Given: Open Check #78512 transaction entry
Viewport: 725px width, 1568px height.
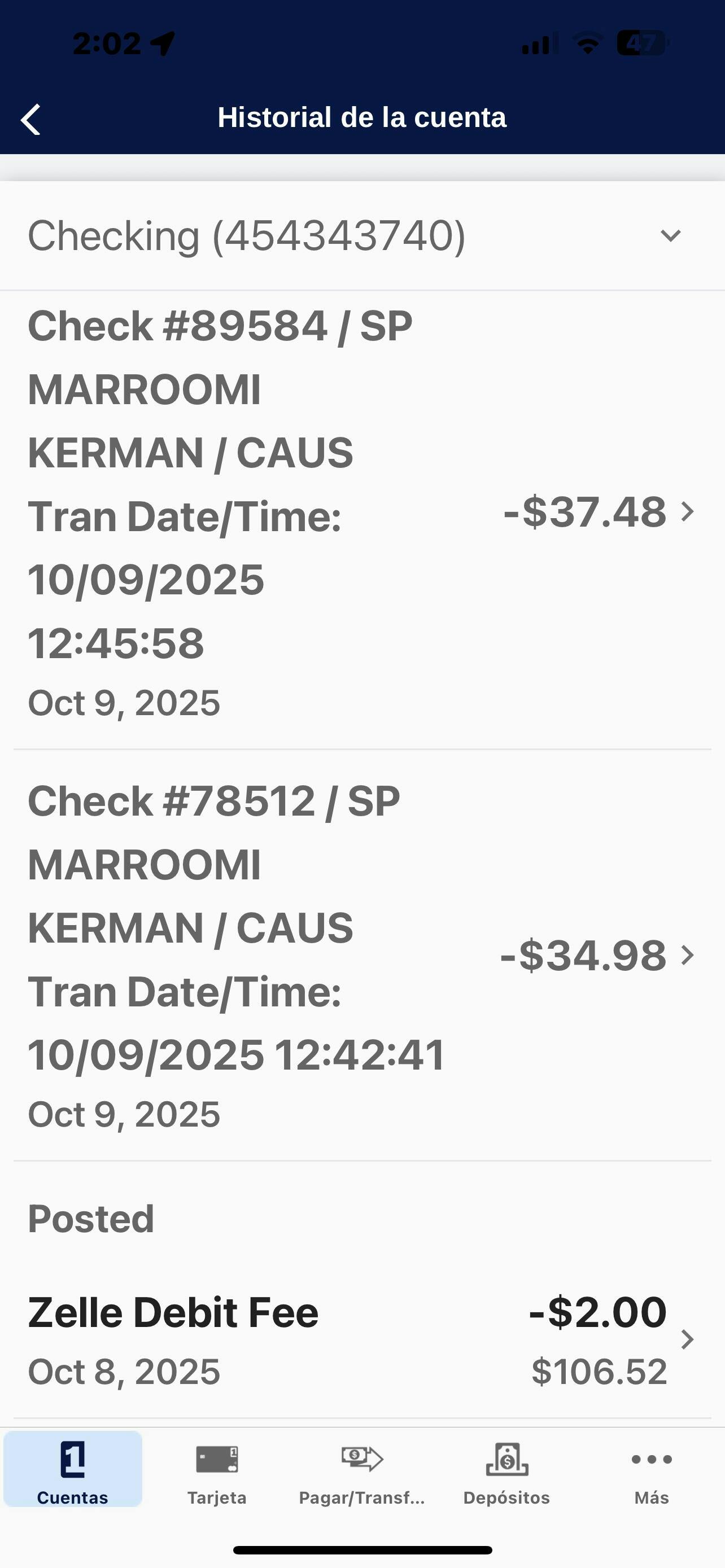Looking at the screenshot, I should pos(219,956).
